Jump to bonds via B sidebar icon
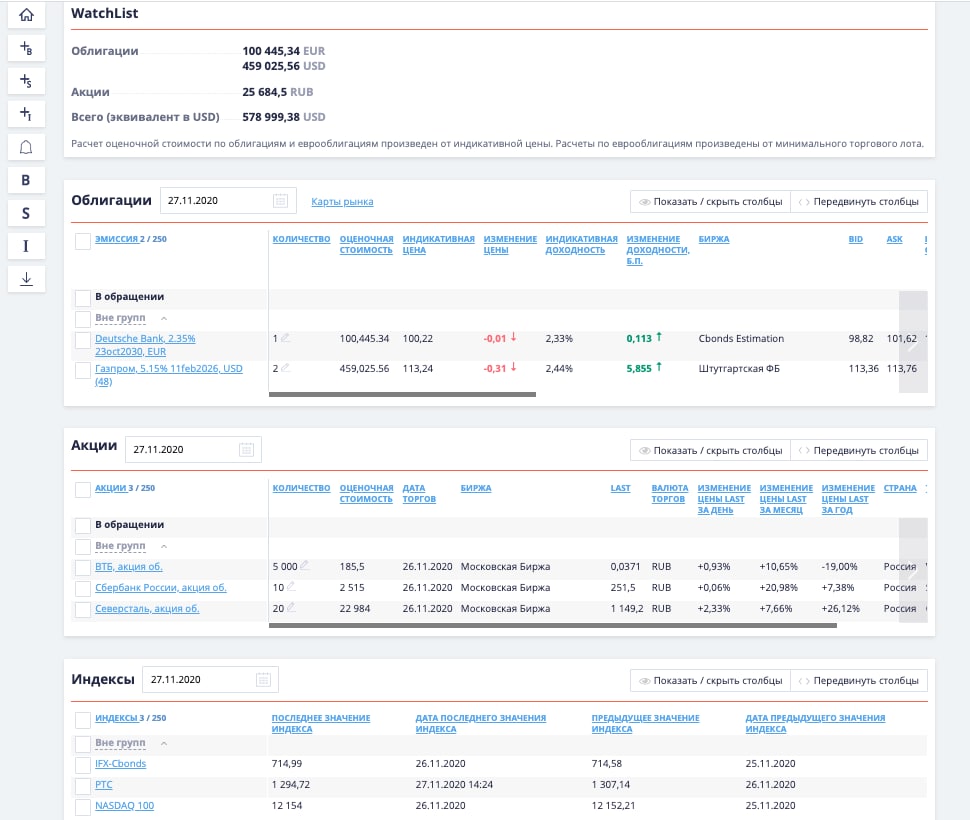This screenshot has height=820, width=970. [26, 180]
